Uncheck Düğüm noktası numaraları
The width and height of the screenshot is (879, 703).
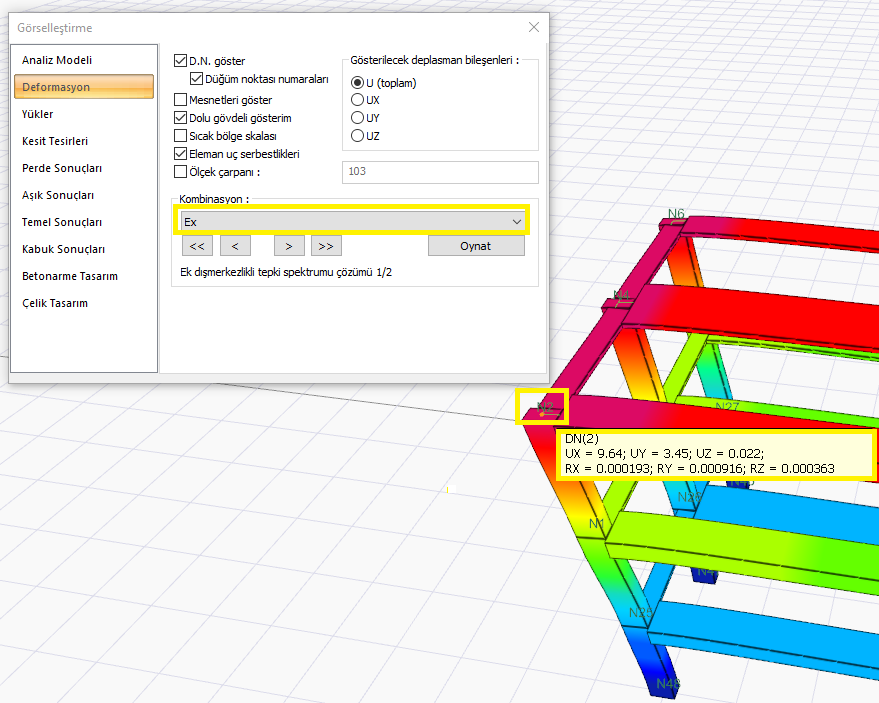pos(195,78)
